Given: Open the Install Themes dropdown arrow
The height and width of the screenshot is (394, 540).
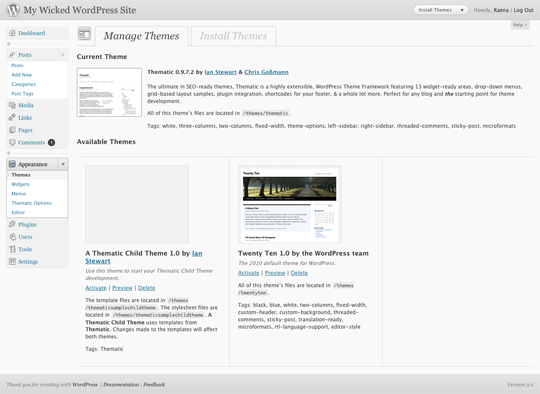Looking at the screenshot, I should [x=462, y=10].
